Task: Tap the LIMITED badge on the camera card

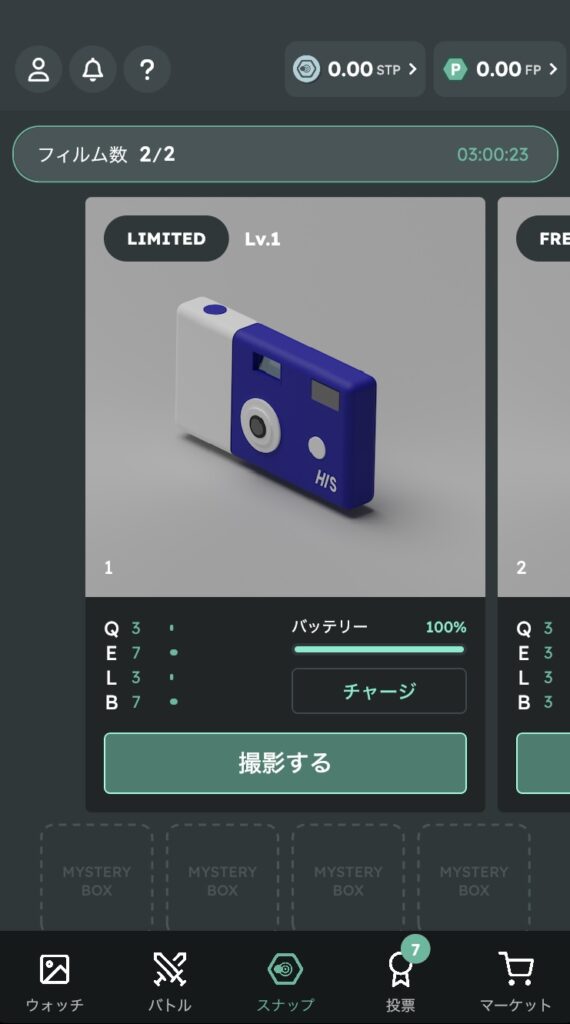Action: click(166, 238)
